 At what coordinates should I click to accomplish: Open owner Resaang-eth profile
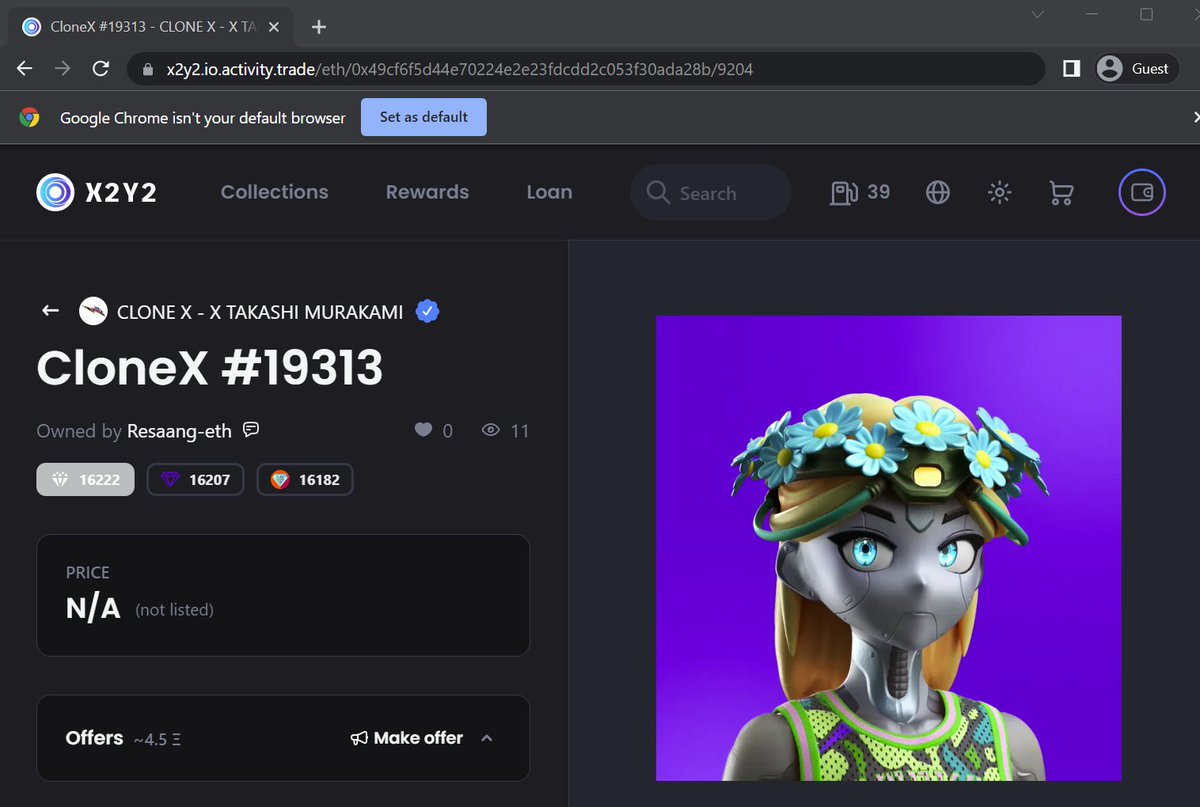179,431
